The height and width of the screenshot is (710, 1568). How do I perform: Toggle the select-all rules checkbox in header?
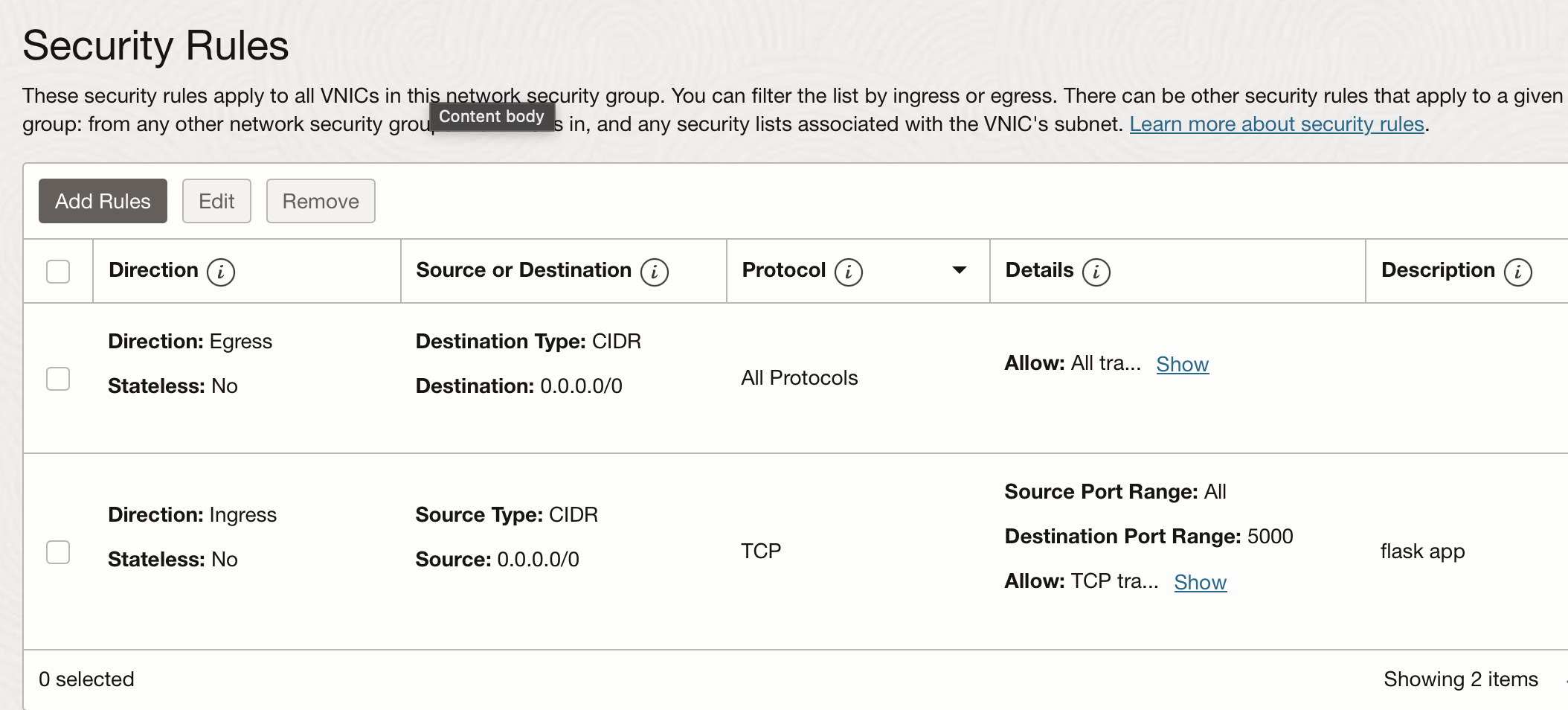click(58, 272)
